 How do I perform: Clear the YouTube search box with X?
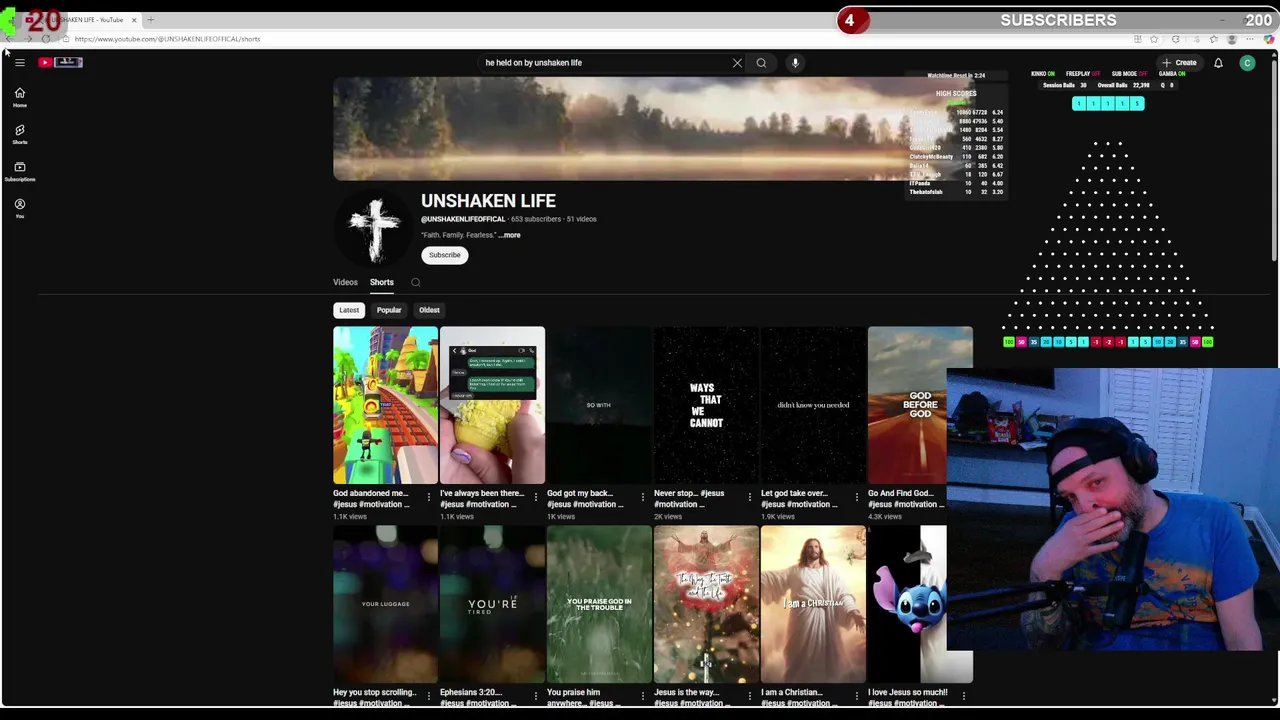tap(737, 63)
